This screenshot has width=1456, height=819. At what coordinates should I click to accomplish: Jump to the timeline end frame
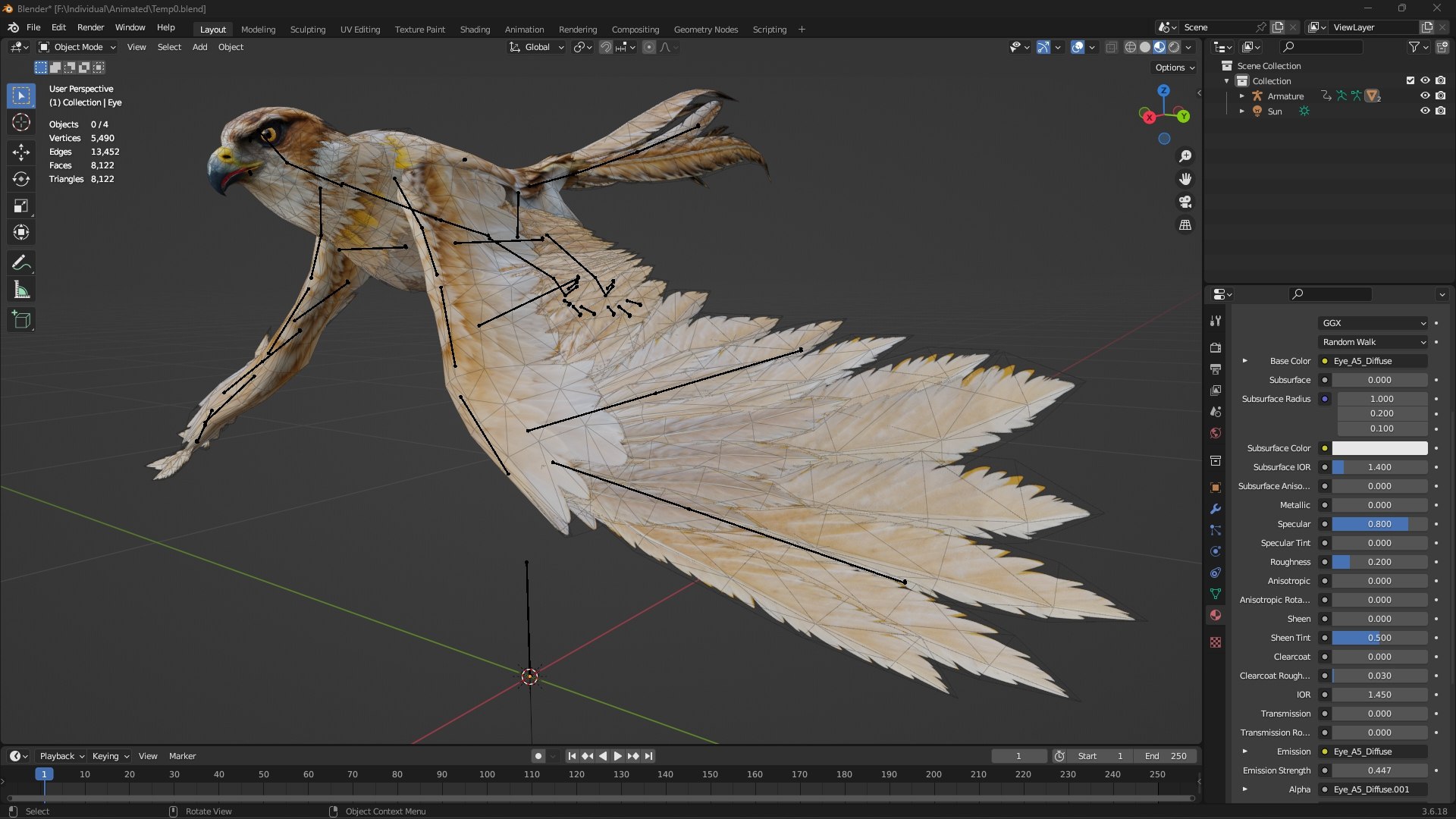[x=648, y=756]
